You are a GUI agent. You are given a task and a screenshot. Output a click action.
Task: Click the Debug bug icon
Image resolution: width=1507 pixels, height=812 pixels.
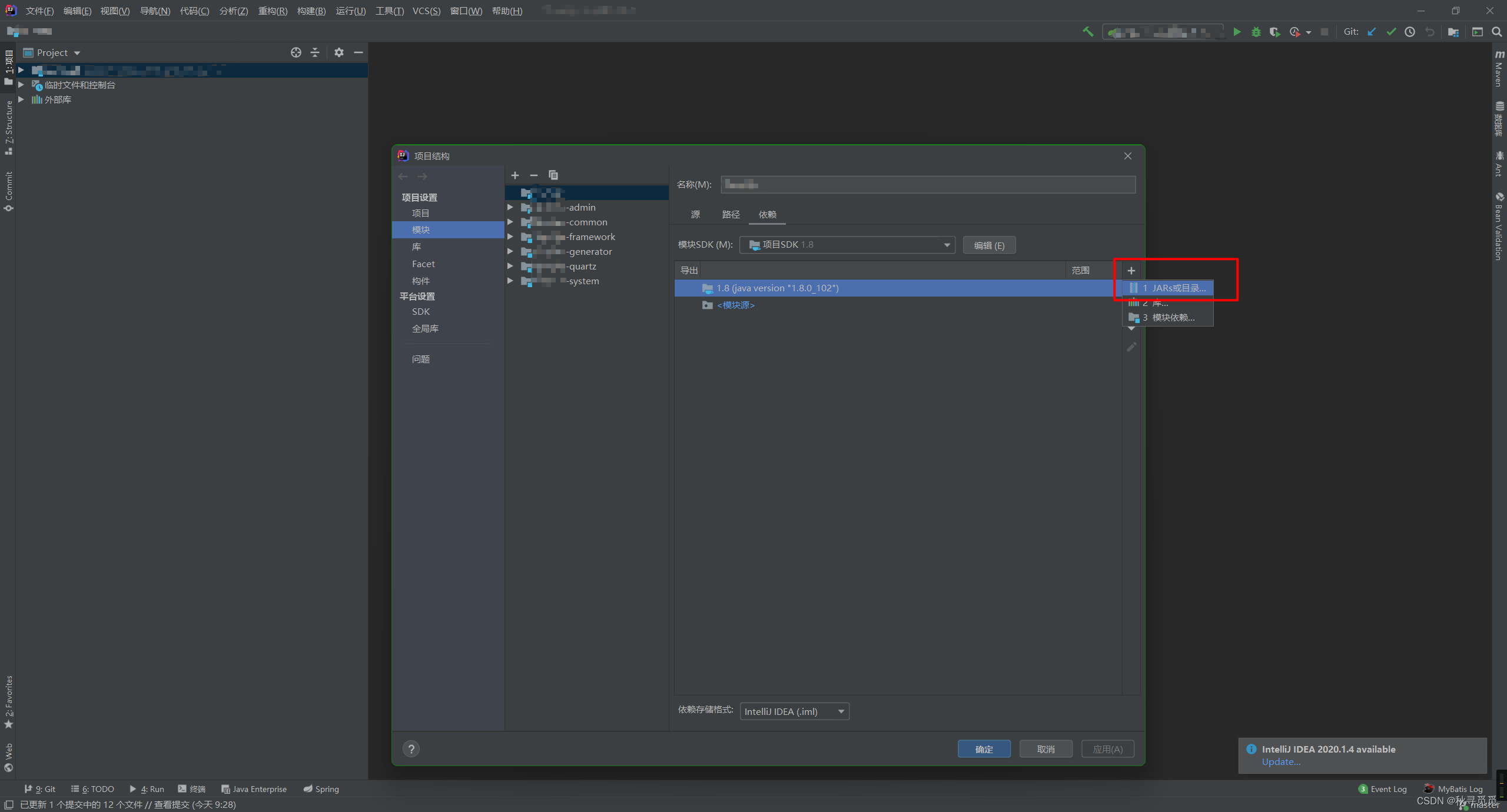click(x=1256, y=32)
